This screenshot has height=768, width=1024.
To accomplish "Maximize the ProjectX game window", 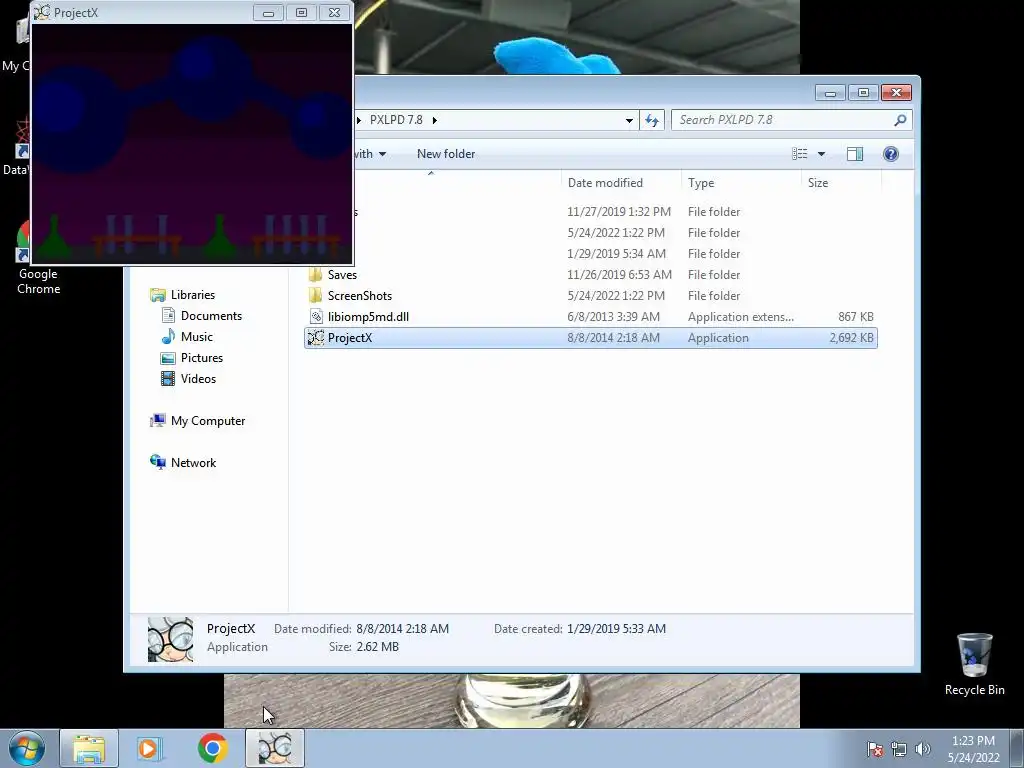I will coord(301,13).
